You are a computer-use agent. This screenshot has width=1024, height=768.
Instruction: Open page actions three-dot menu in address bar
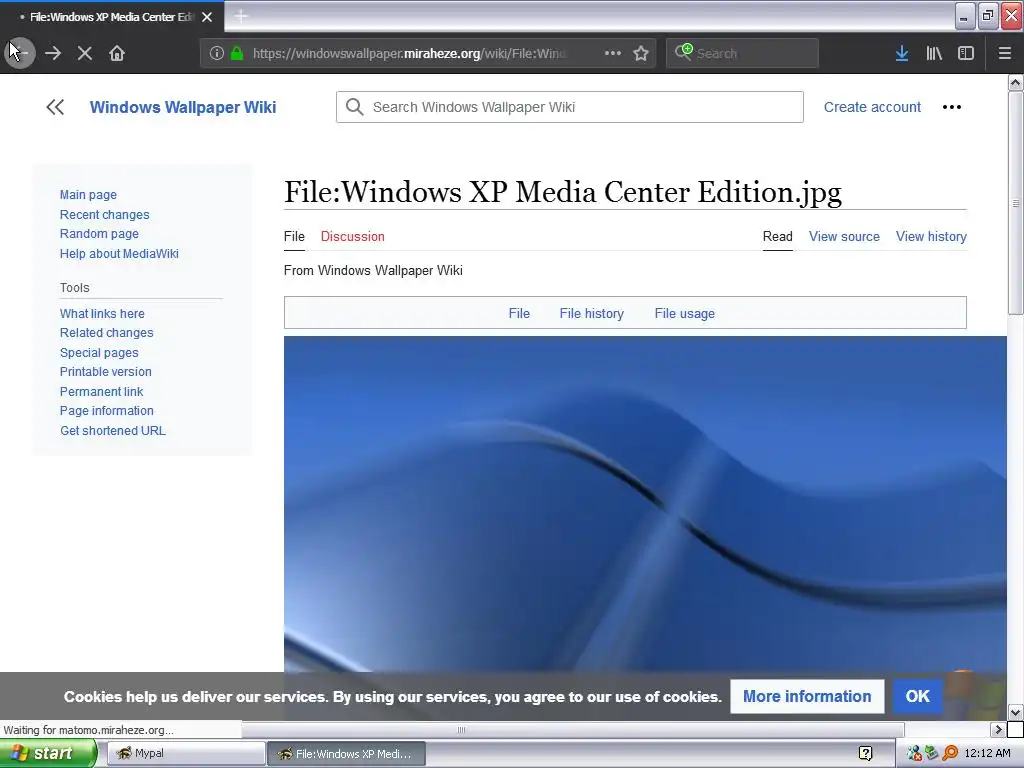click(x=613, y=53)
